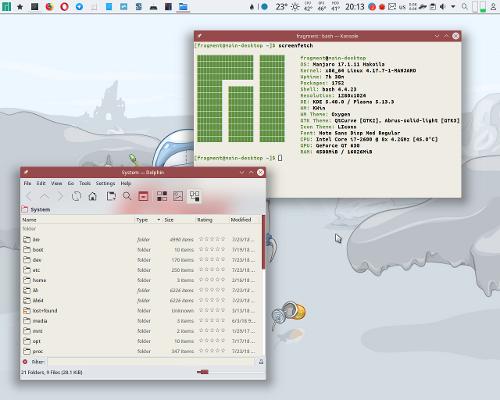Sort files by the Size column header
The width and height of the screenshot is (500, 400).
(x=179, y=220)
